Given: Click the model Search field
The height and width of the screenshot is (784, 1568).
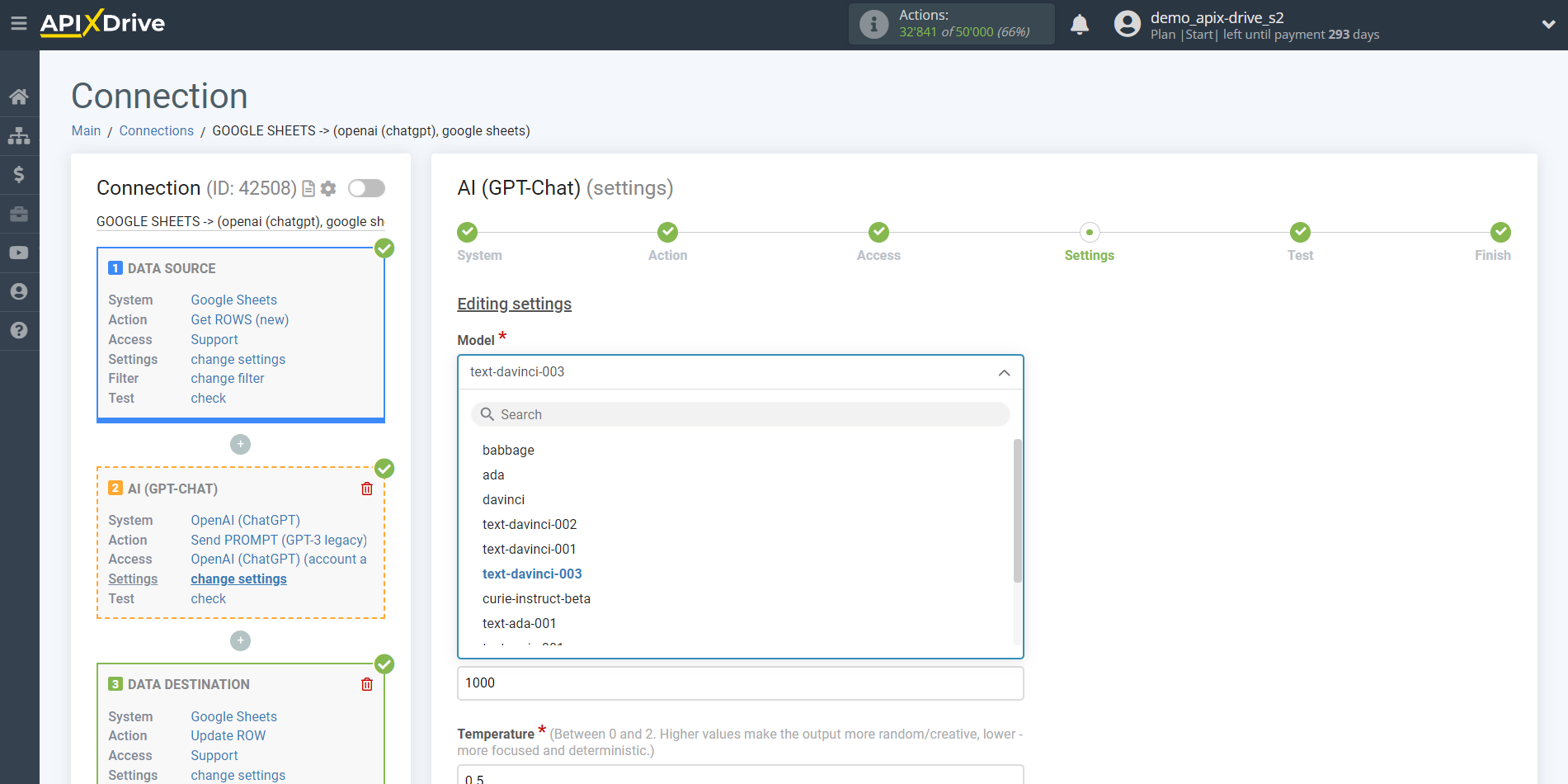Looking at the screenshot, I should click(741, 414).
